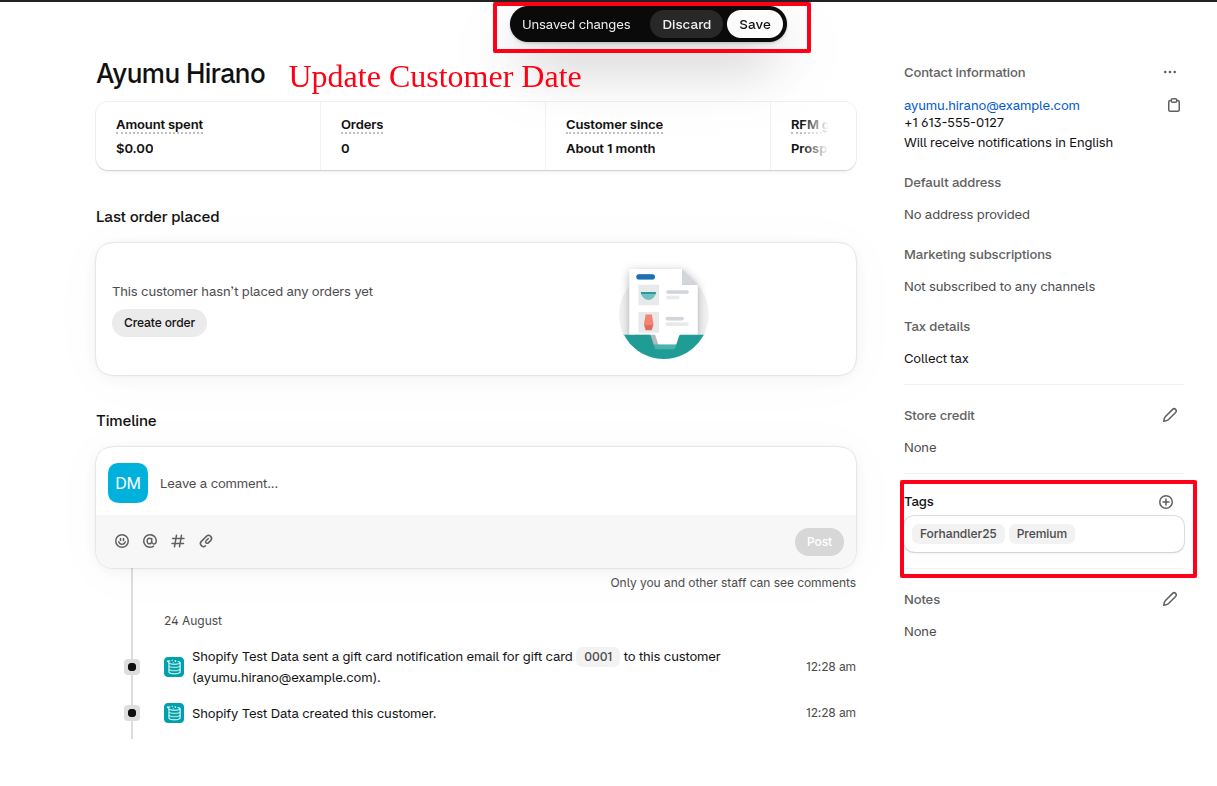Click the Customer since metric label
This screenshot has width=1217, height=786.
tap(614, 125)
